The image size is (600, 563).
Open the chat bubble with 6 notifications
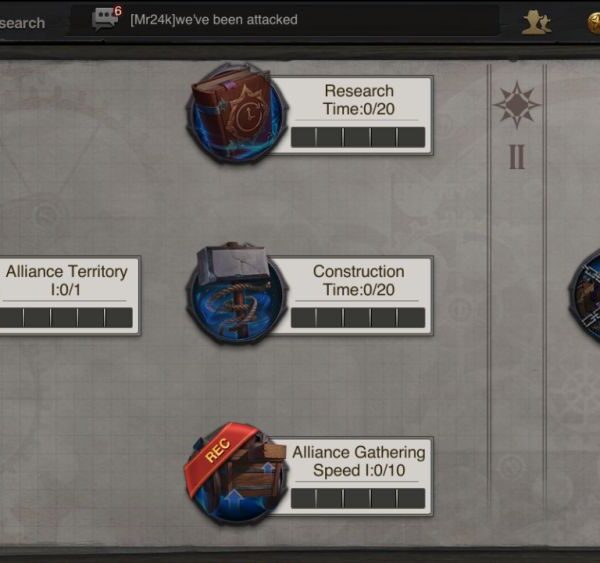tap(107, 18)
